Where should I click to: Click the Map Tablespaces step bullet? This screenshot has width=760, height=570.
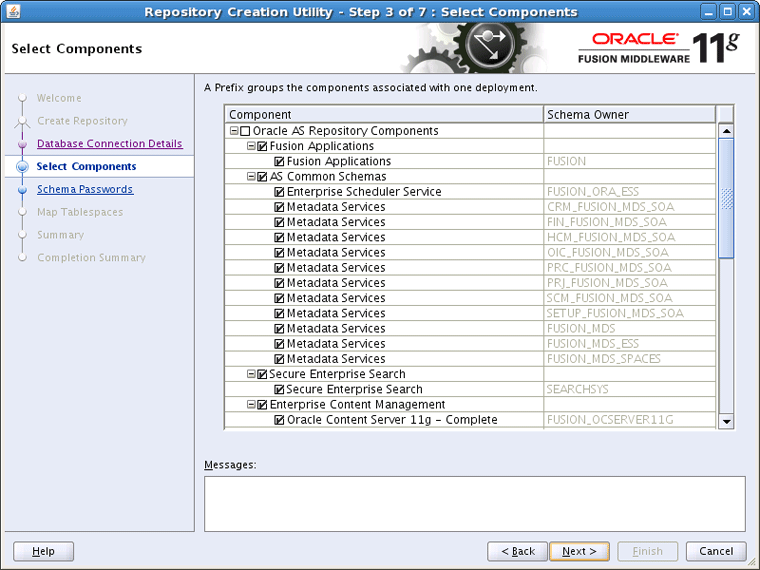[x=22, y=212]
